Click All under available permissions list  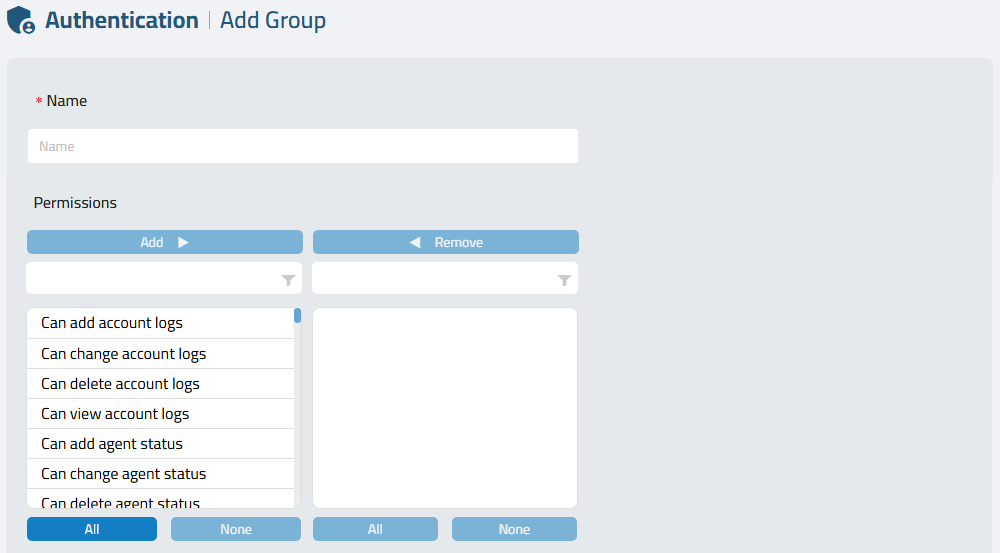point(92,529)
